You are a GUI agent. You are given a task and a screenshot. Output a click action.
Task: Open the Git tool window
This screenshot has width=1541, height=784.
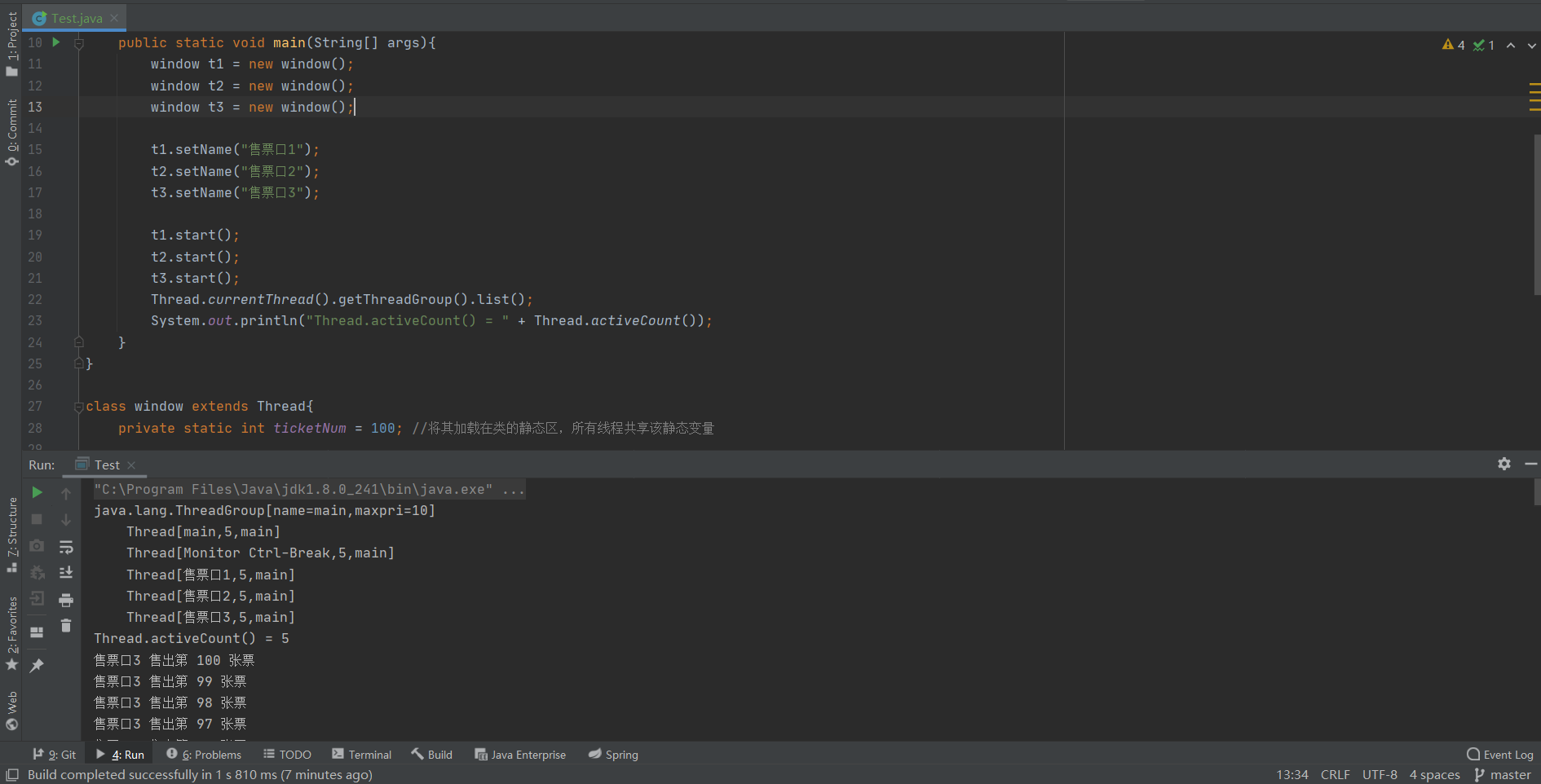pos(54,755)
